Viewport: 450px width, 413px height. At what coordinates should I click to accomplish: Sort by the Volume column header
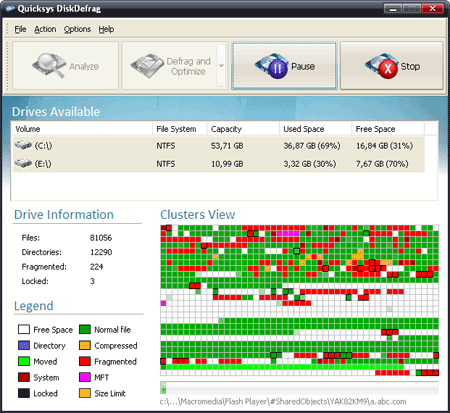pyautogui.click(x=82, y=129)
